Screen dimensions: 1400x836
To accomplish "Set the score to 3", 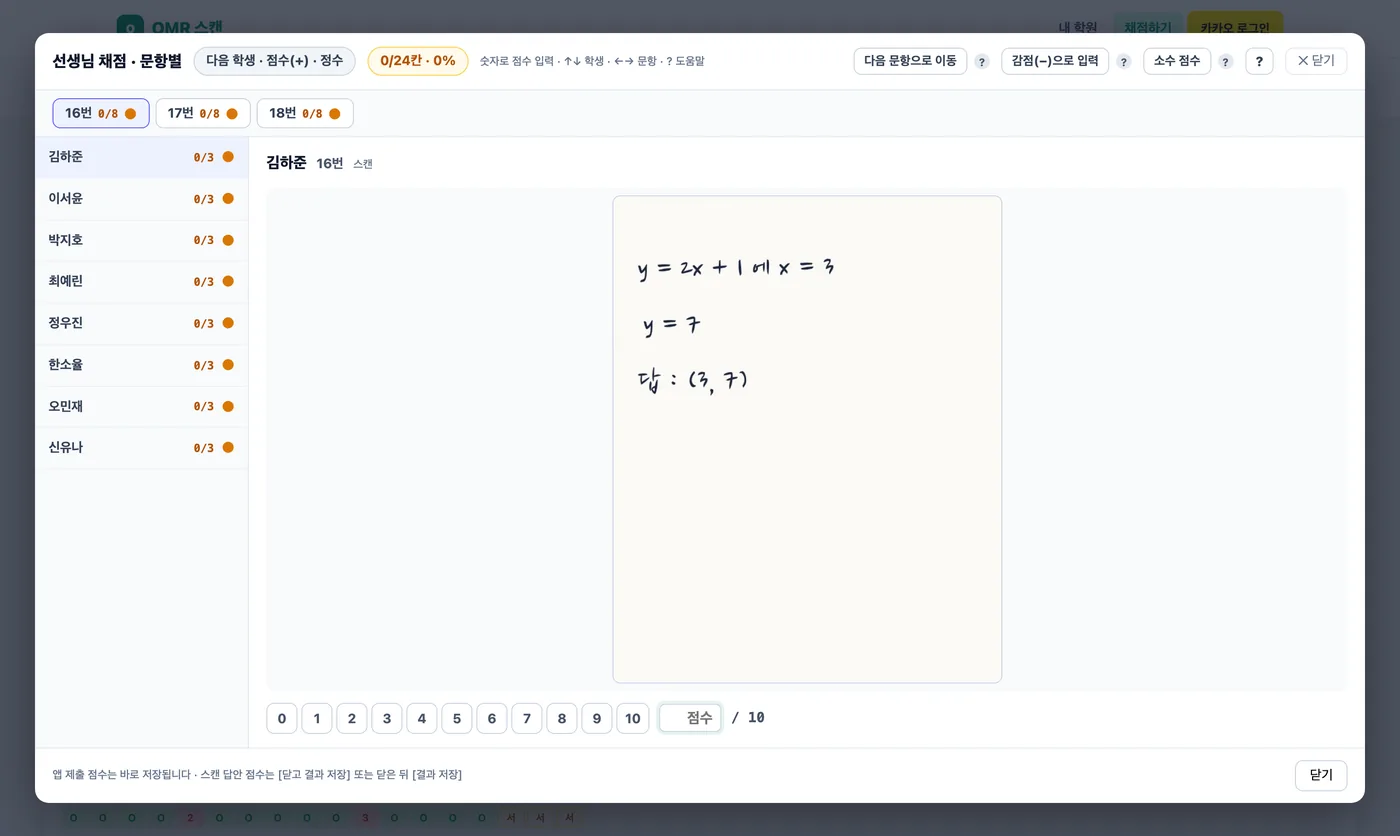I will coord(387,718).
